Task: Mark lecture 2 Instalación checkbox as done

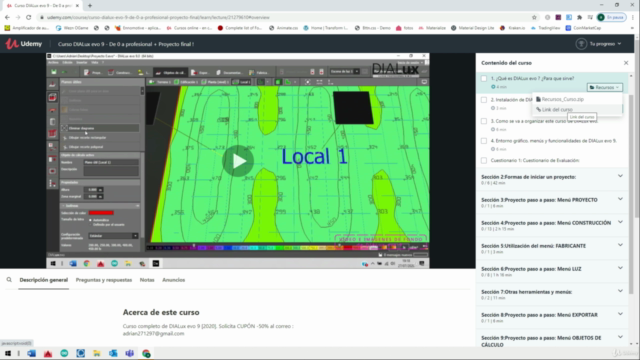Action: (x=484, y=100)
